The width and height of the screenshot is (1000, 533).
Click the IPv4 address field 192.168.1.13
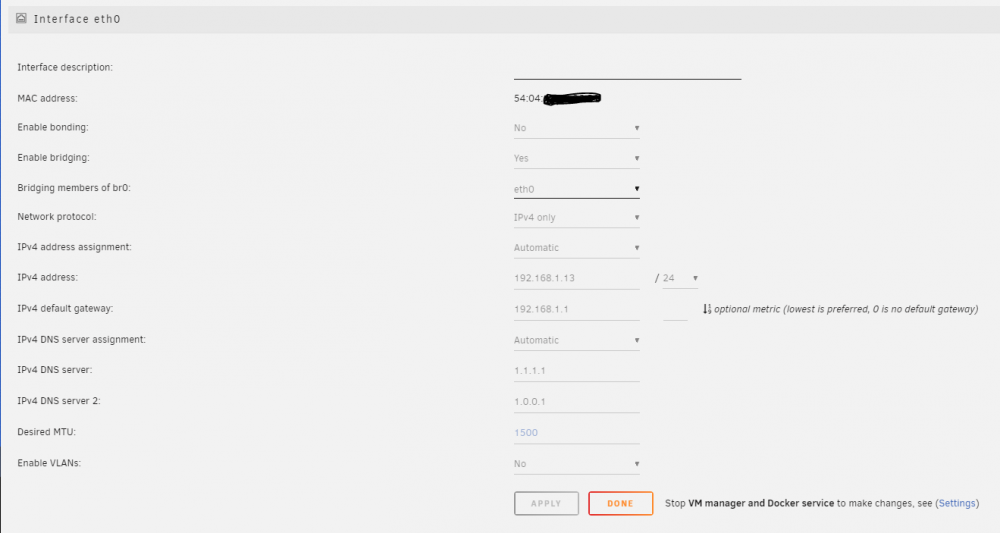pyautogui.click(x=577, y=279)
